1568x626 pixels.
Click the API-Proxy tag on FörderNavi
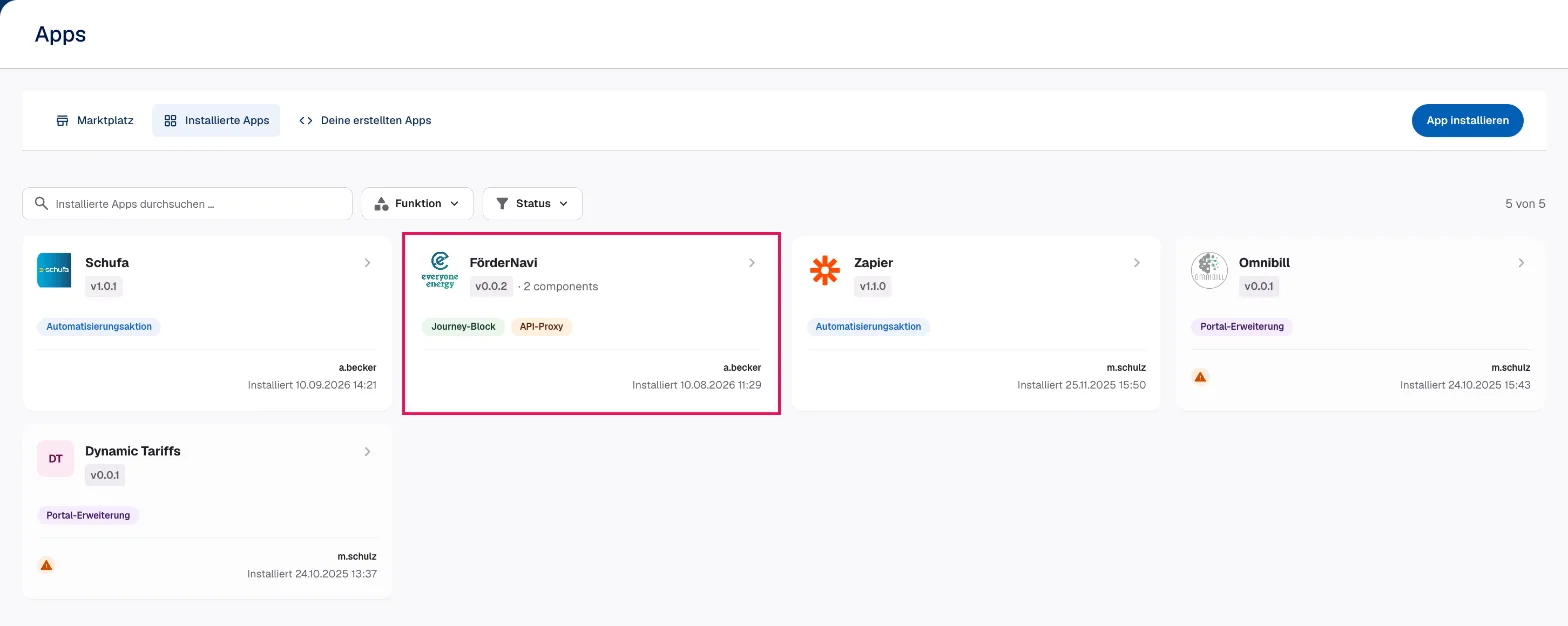tap(542, 327)
